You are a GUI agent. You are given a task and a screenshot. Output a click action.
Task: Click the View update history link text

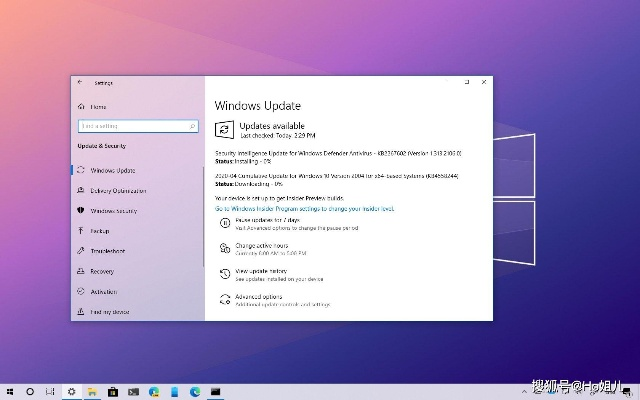(261, 271)
